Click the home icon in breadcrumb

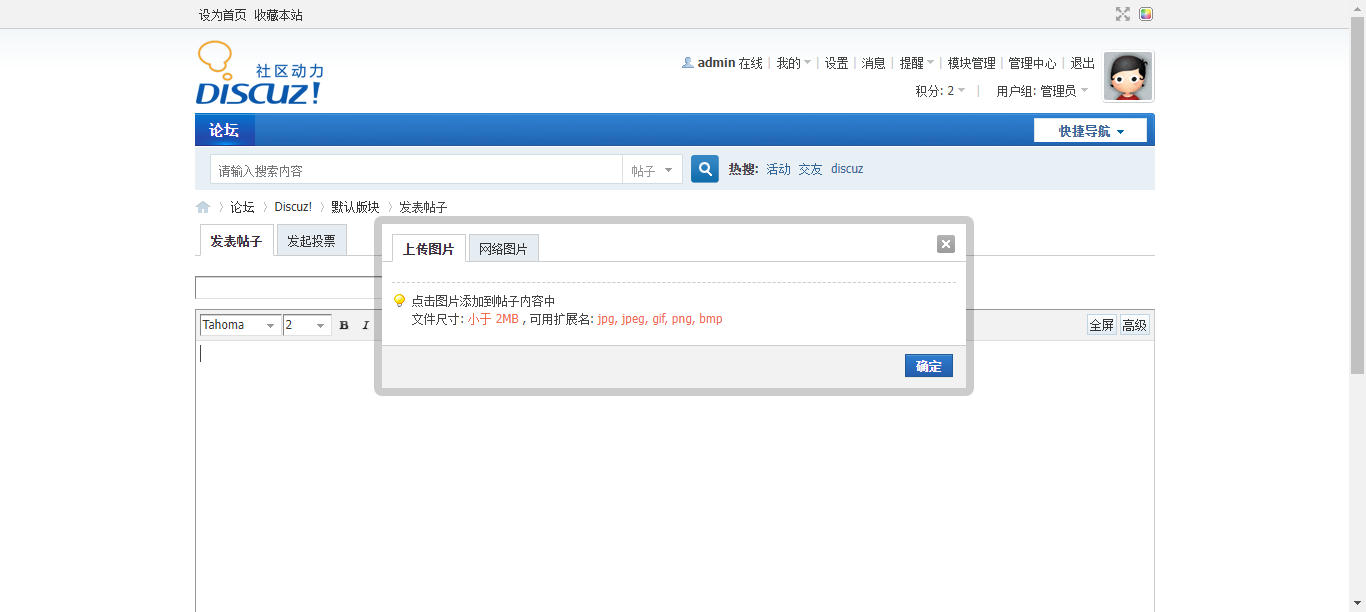point(203,207)
